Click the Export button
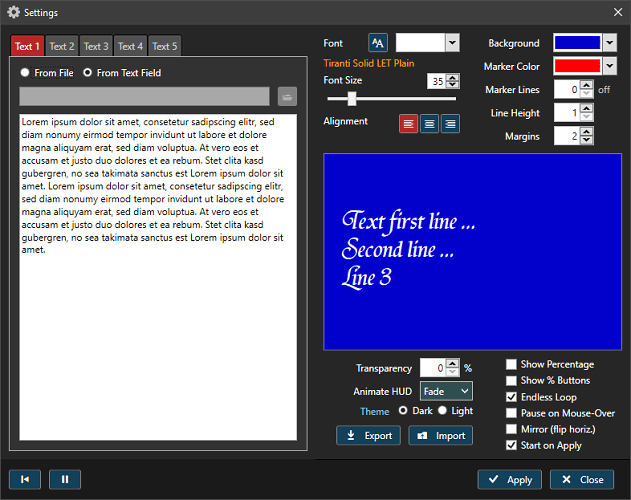Viewport: 631px width, 500px height. [368, 436]
